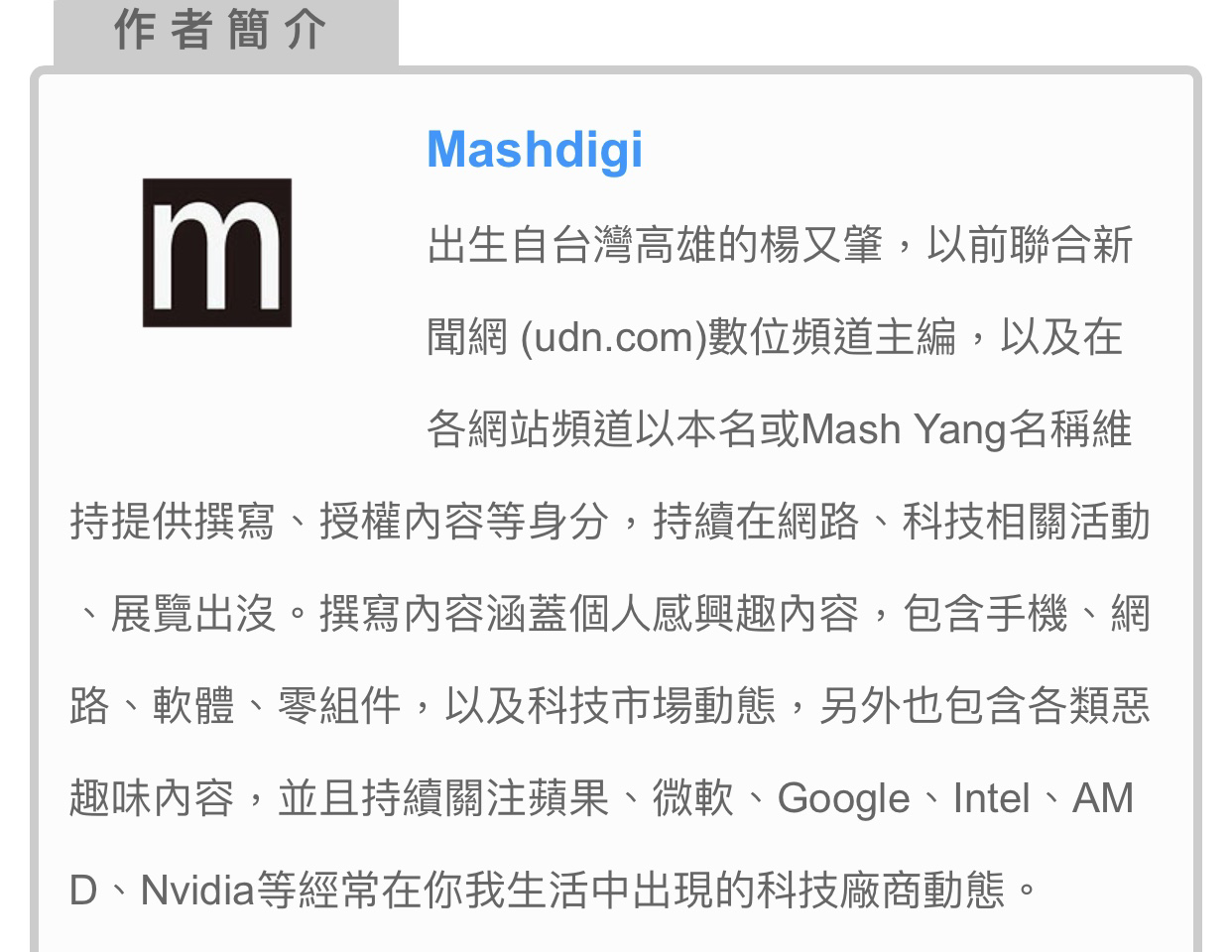Open the Mashdigi author name link

coord(535,151)
